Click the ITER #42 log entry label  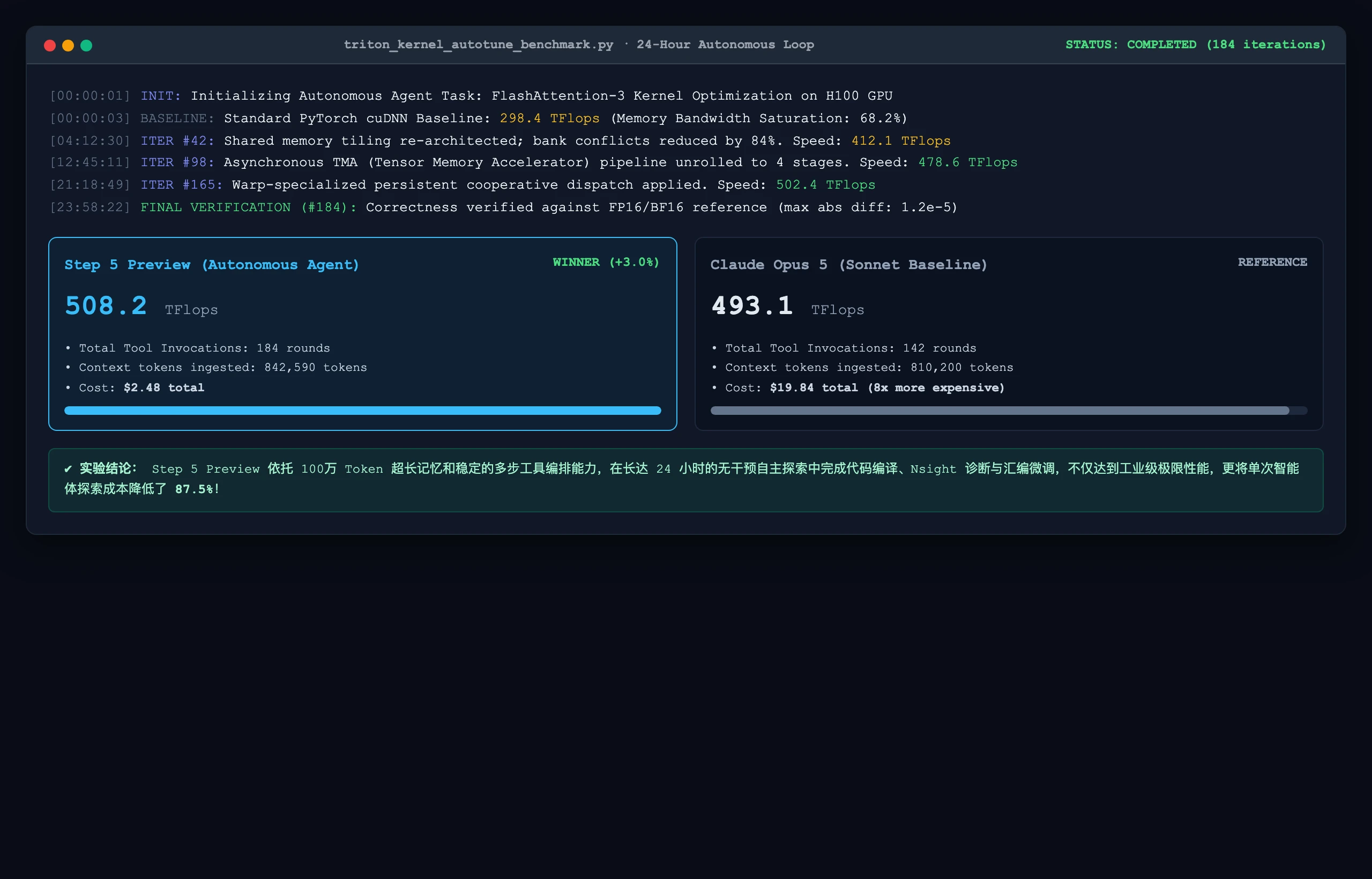click(177, 140)
